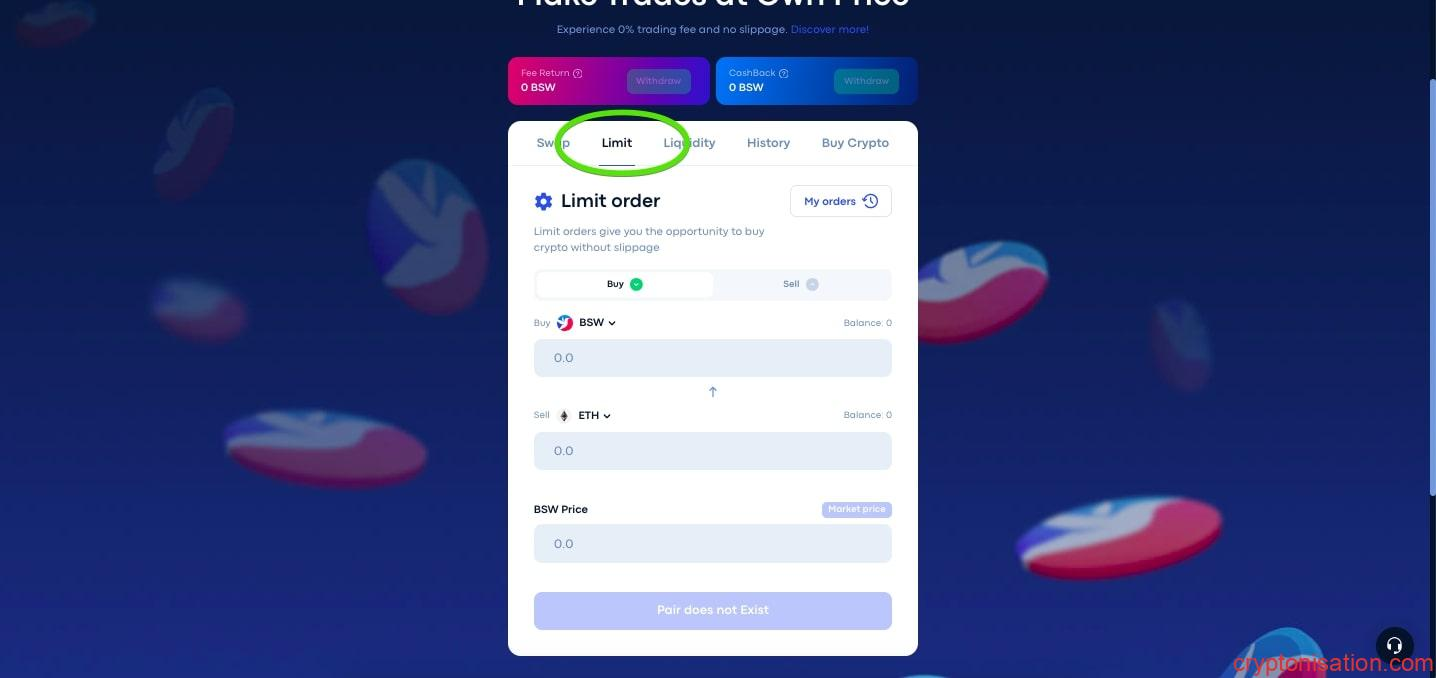The width and height of the screenshot is (1436, 678).
Task: Select the Buy order toggle
Action: tap(625, 284)
